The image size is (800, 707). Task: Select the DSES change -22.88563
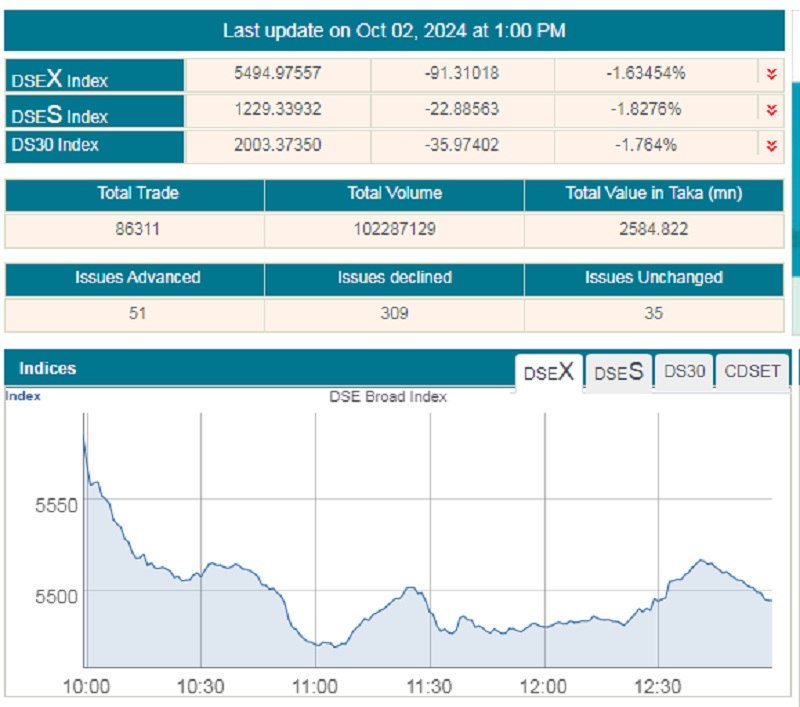tap(462, 109)
